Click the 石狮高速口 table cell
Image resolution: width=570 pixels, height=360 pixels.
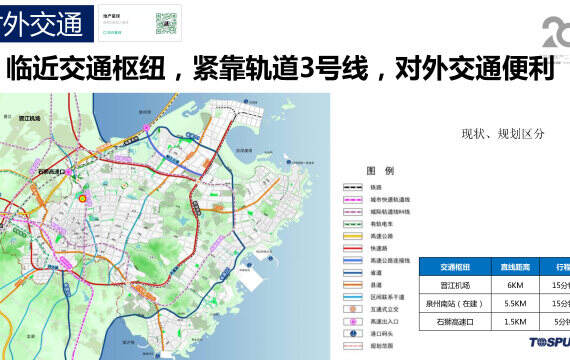coord(455,322)
